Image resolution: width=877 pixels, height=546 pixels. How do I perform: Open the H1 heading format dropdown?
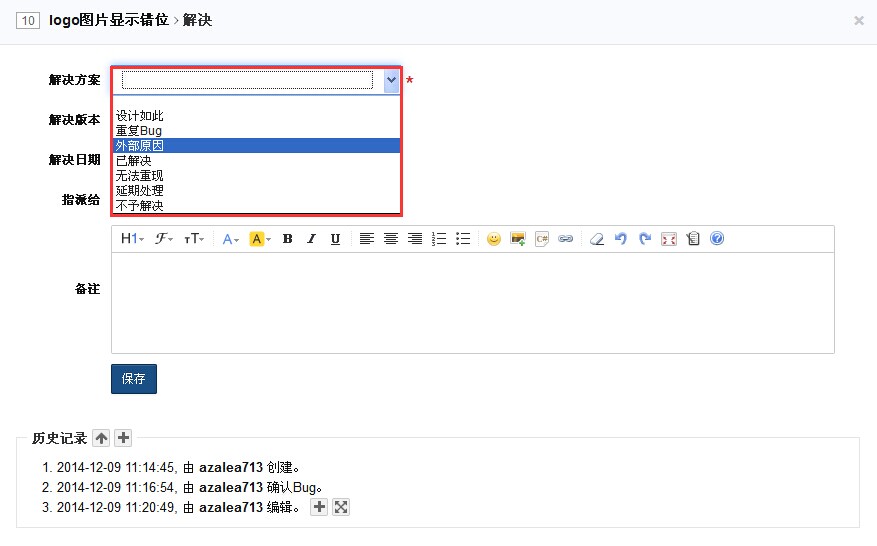click(133, 239)
